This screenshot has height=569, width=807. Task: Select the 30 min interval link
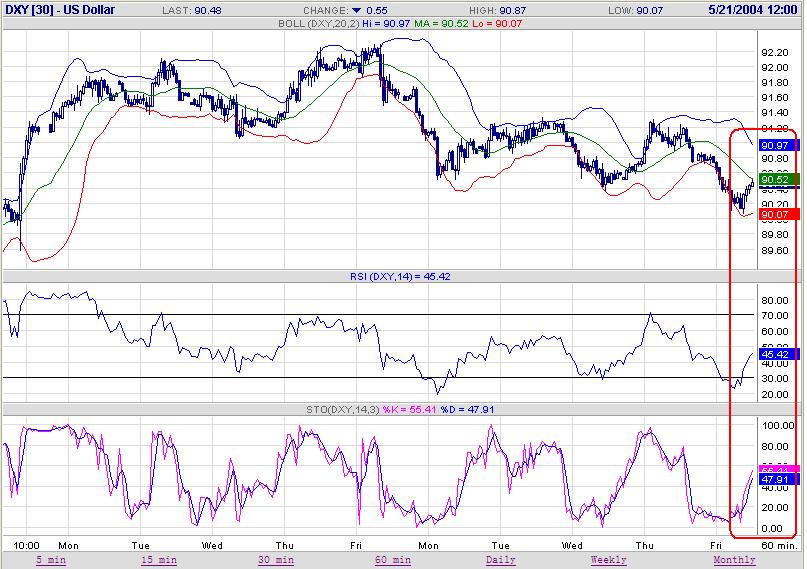pyautogui.click(x=275, y=560)
